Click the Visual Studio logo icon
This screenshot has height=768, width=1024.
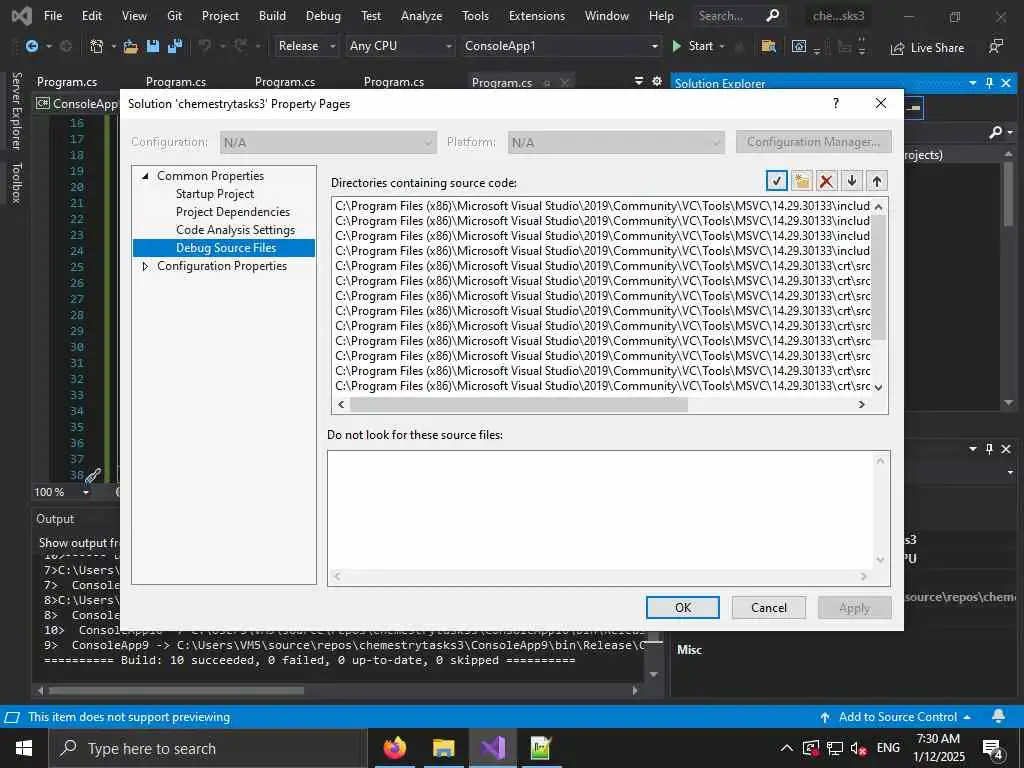(x=22, y=16)
